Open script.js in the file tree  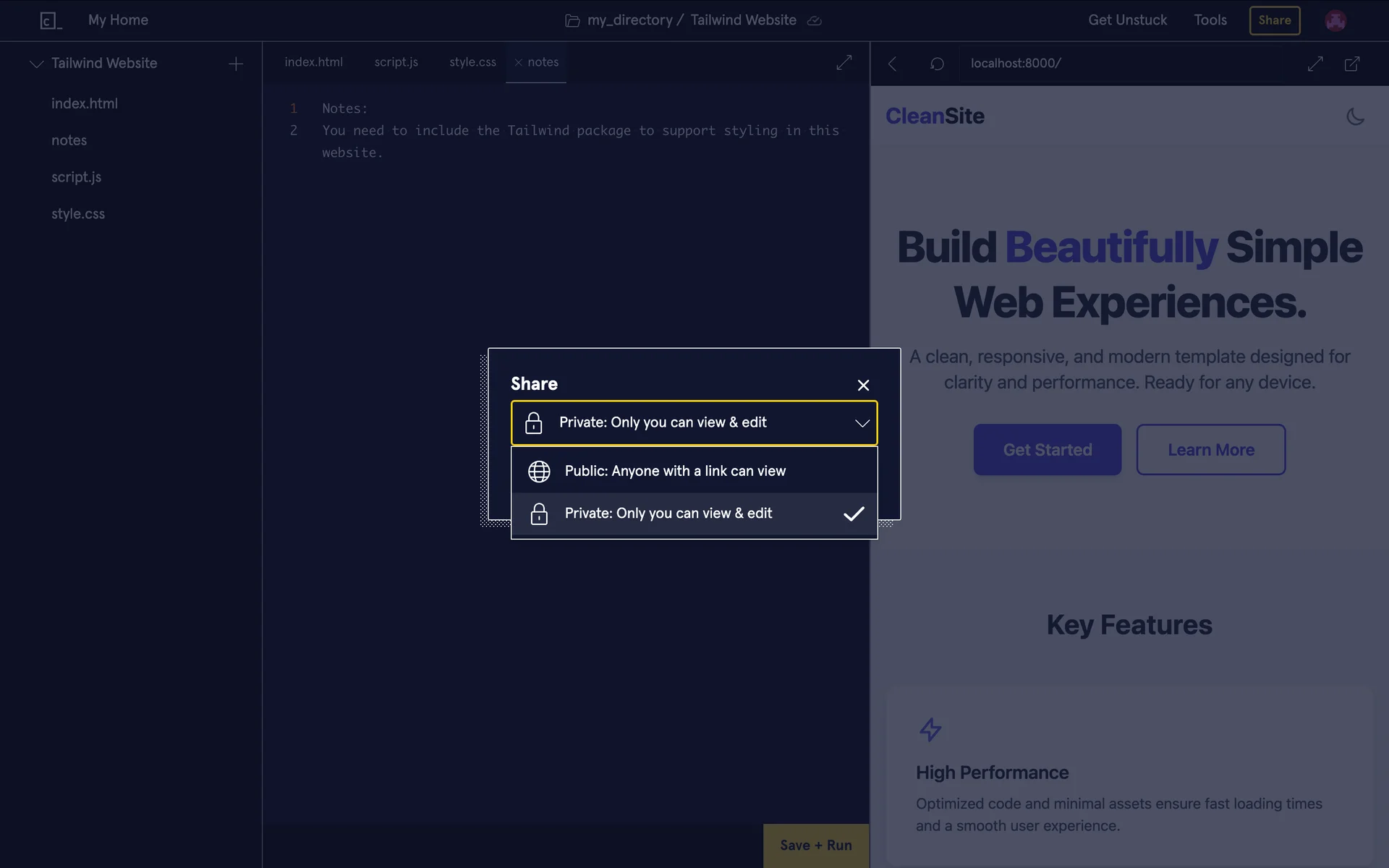76,177
